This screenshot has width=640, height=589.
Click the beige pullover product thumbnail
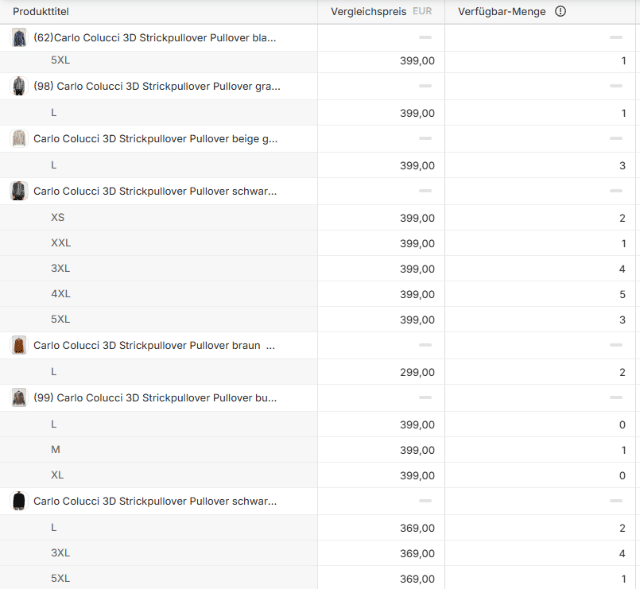(x=19, y=139)
